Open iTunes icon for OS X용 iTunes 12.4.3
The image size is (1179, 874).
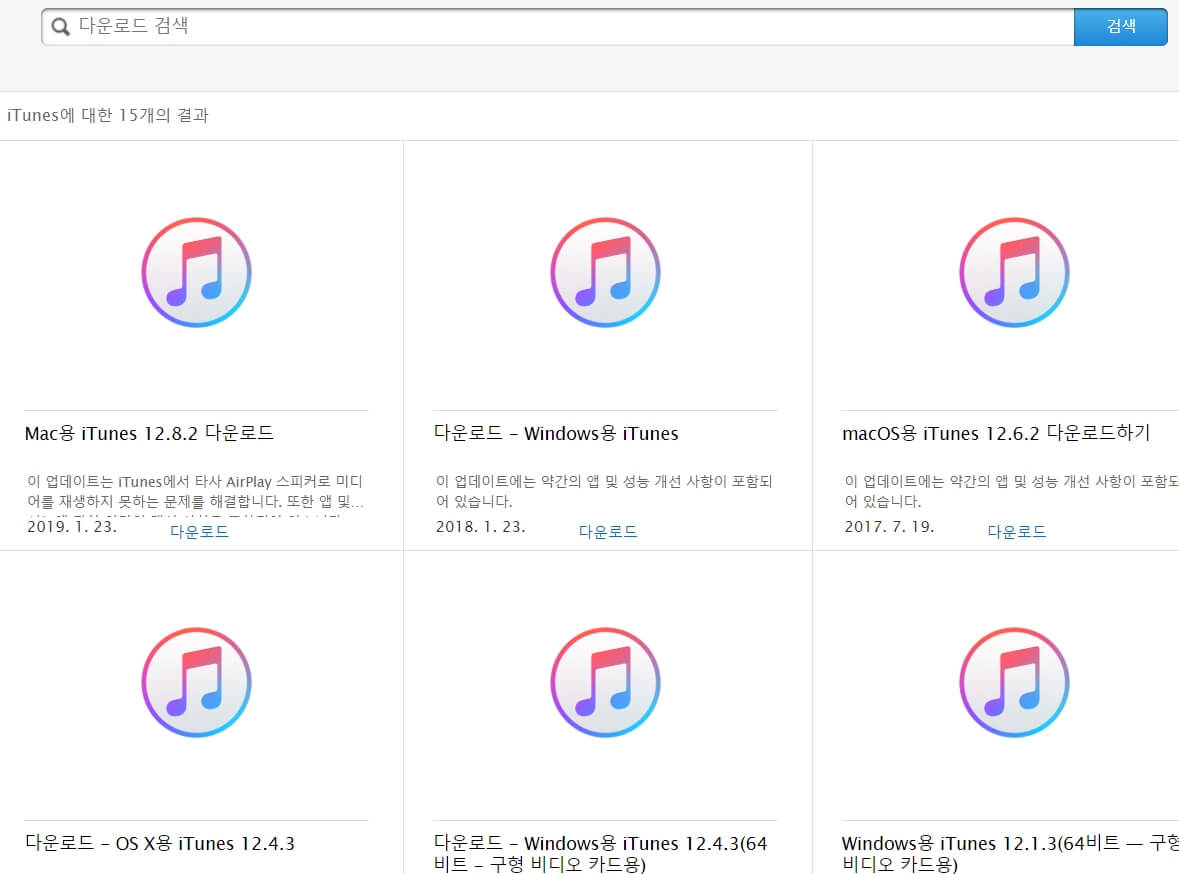[196, 682]
